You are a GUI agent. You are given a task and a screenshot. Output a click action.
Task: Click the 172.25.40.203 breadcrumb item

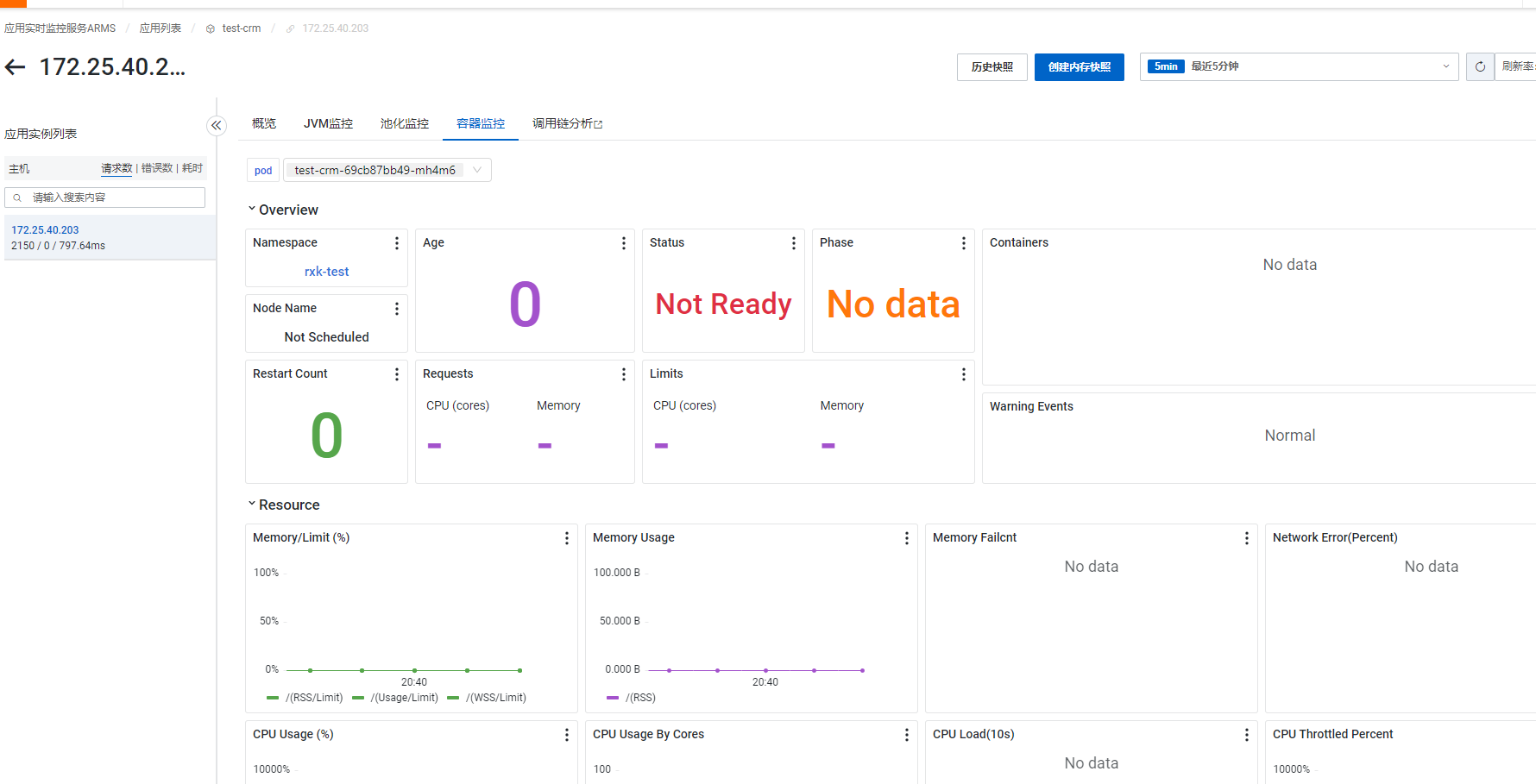pos(335,28)
